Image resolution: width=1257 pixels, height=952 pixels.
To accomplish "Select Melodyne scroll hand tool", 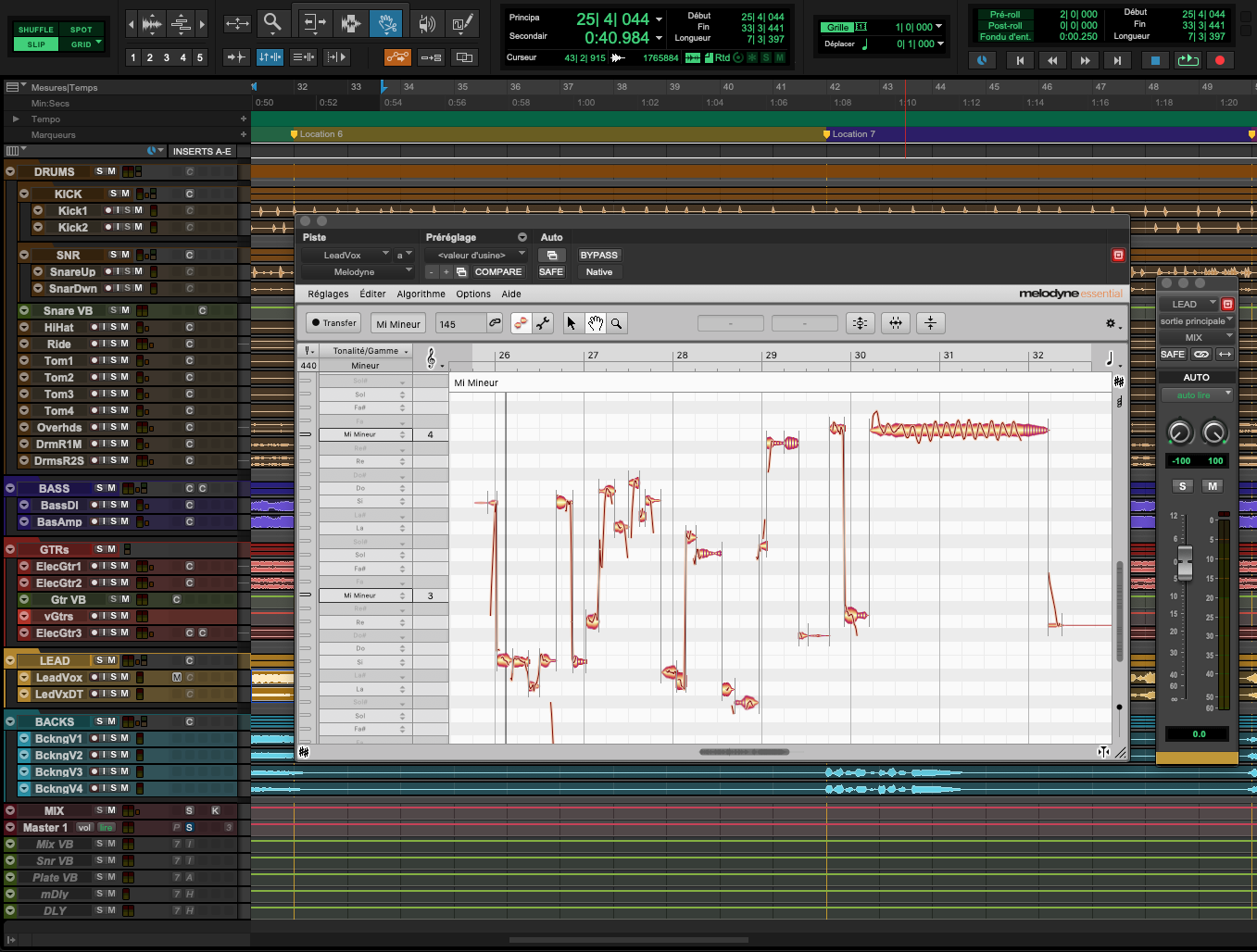I will 595,323.
